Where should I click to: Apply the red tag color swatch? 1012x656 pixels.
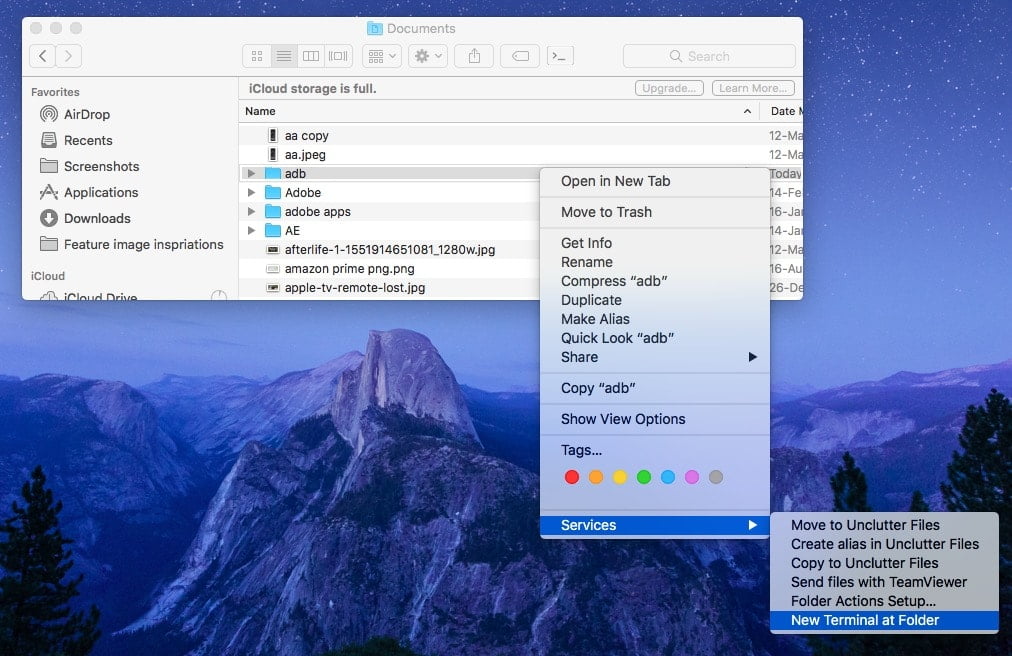pos(572,477)
